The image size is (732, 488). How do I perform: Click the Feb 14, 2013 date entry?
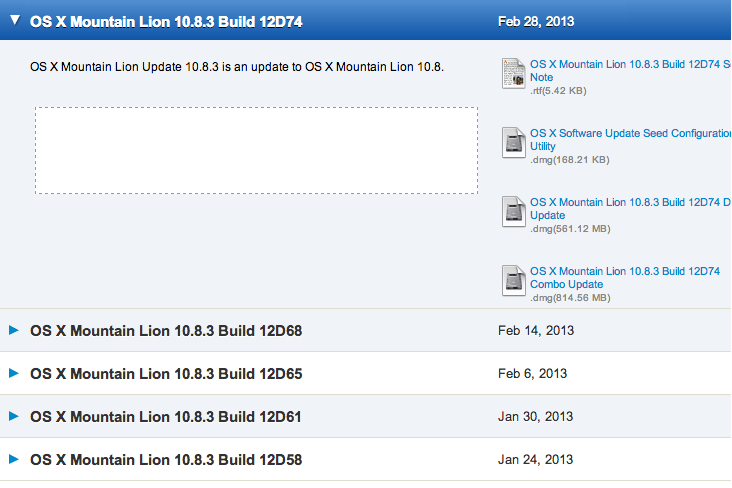coord(536,331)
